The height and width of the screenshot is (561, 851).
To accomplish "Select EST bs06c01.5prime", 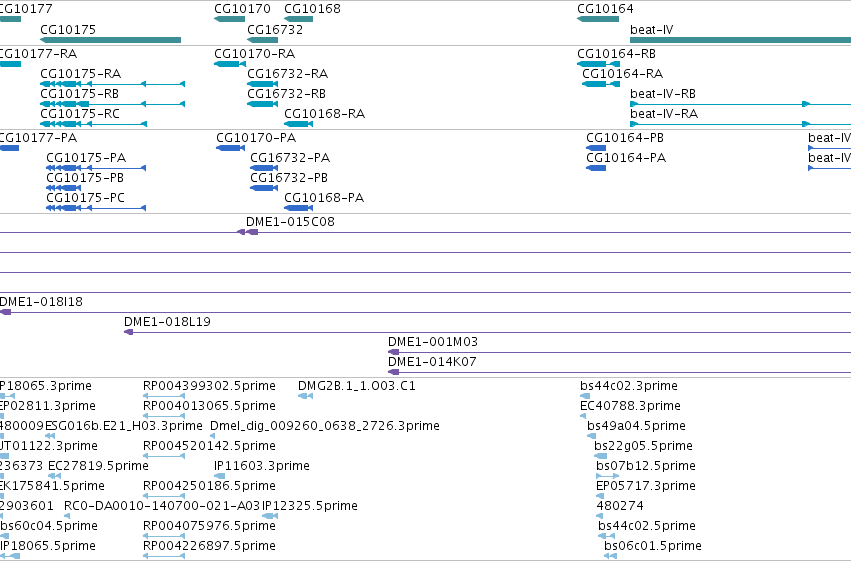I will click(611, 557).
